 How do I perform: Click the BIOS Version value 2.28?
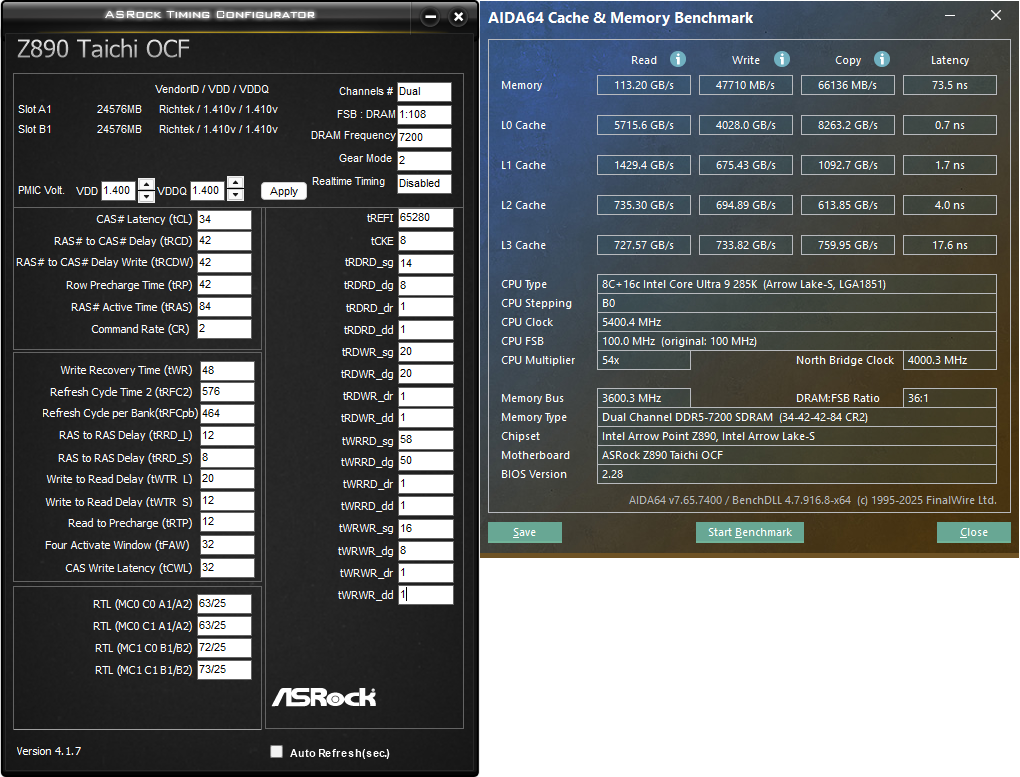tap(797, 474)
